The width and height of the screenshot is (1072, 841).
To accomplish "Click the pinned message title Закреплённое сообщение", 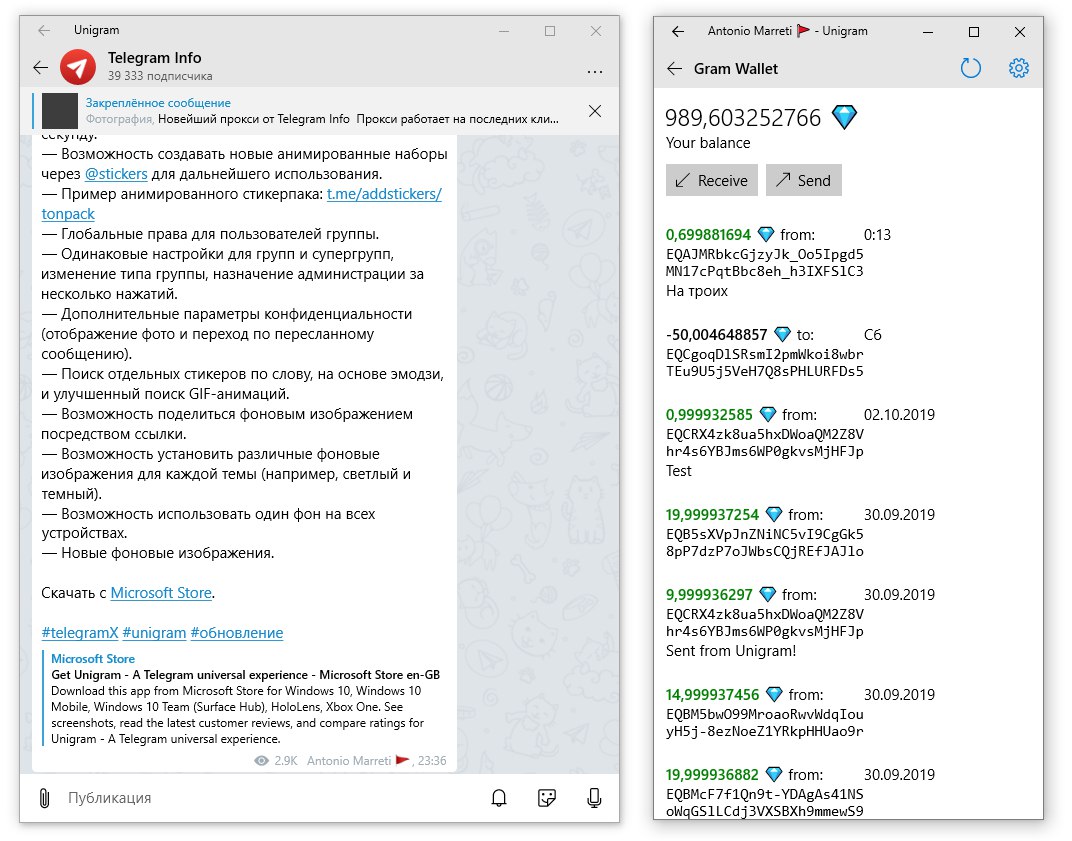I will [x=158, y=103].
